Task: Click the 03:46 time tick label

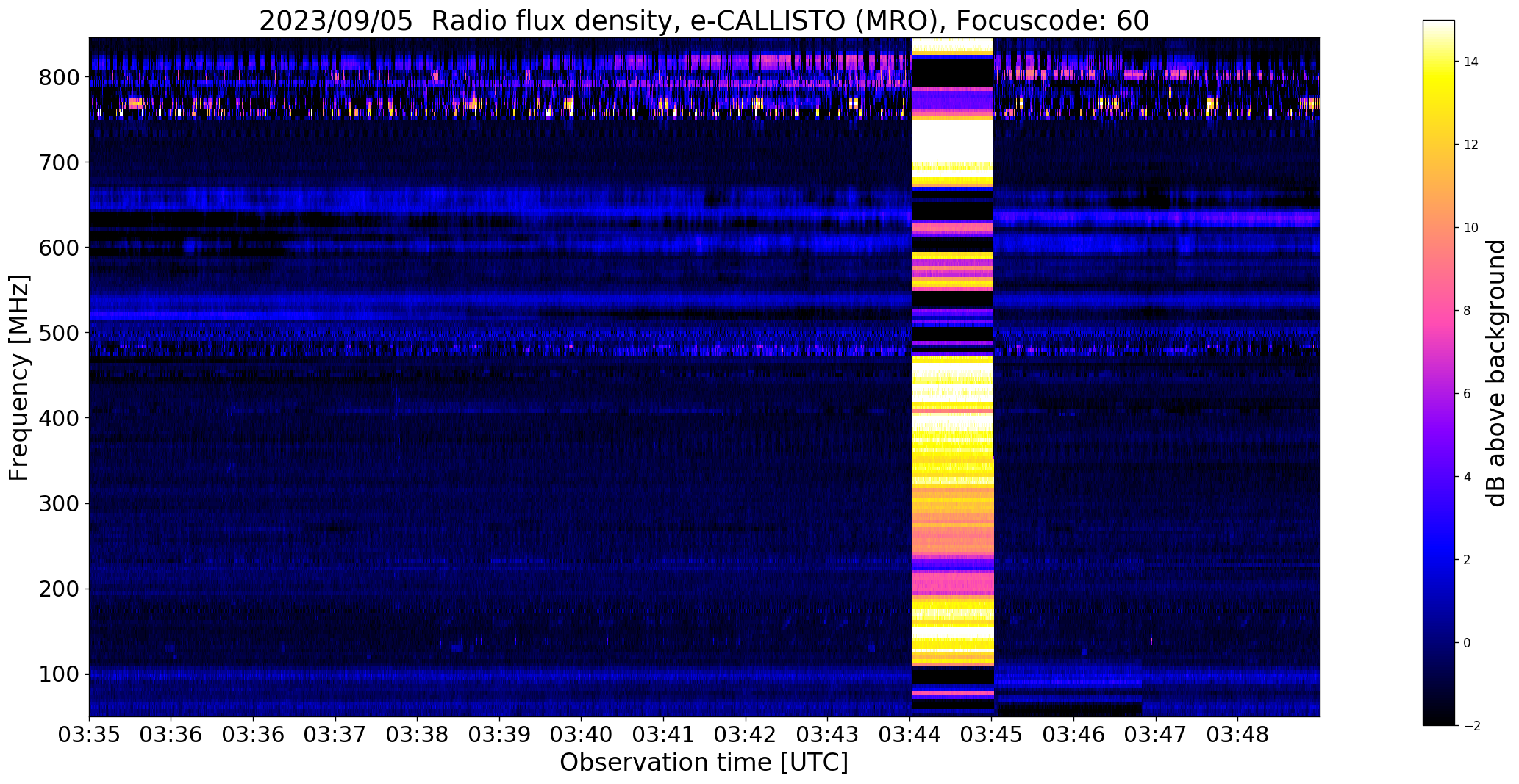Action: (x=1074, y=735)
